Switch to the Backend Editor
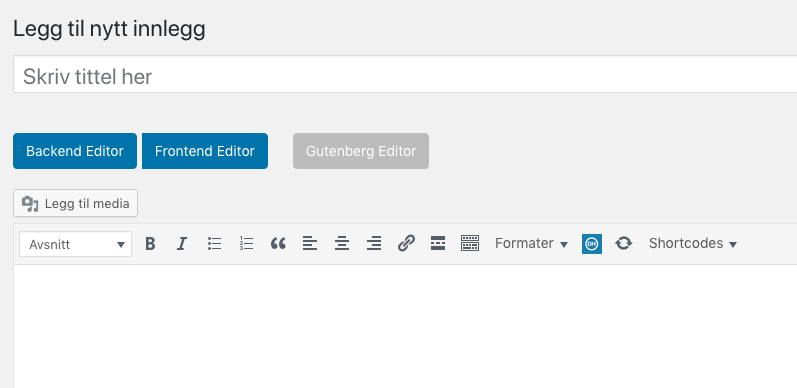This screenshot has width=797, height=388. [75, 151]
